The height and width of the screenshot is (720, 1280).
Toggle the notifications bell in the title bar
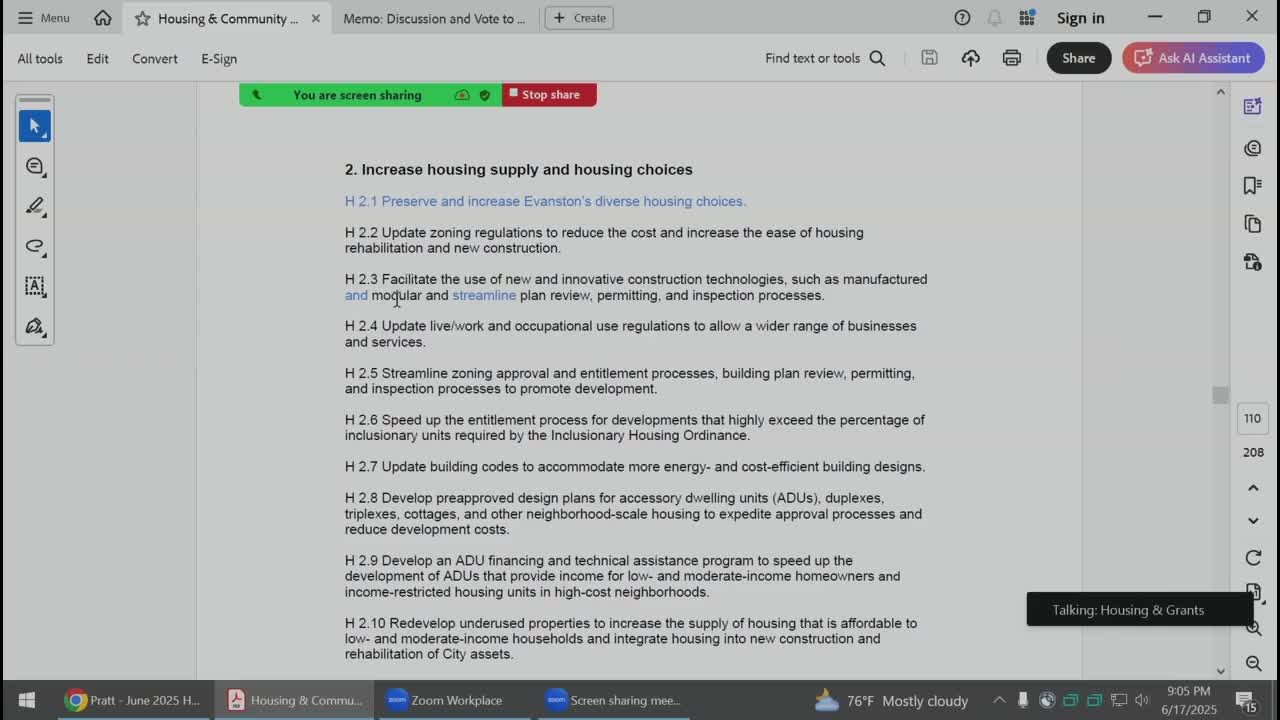[994, 17]
